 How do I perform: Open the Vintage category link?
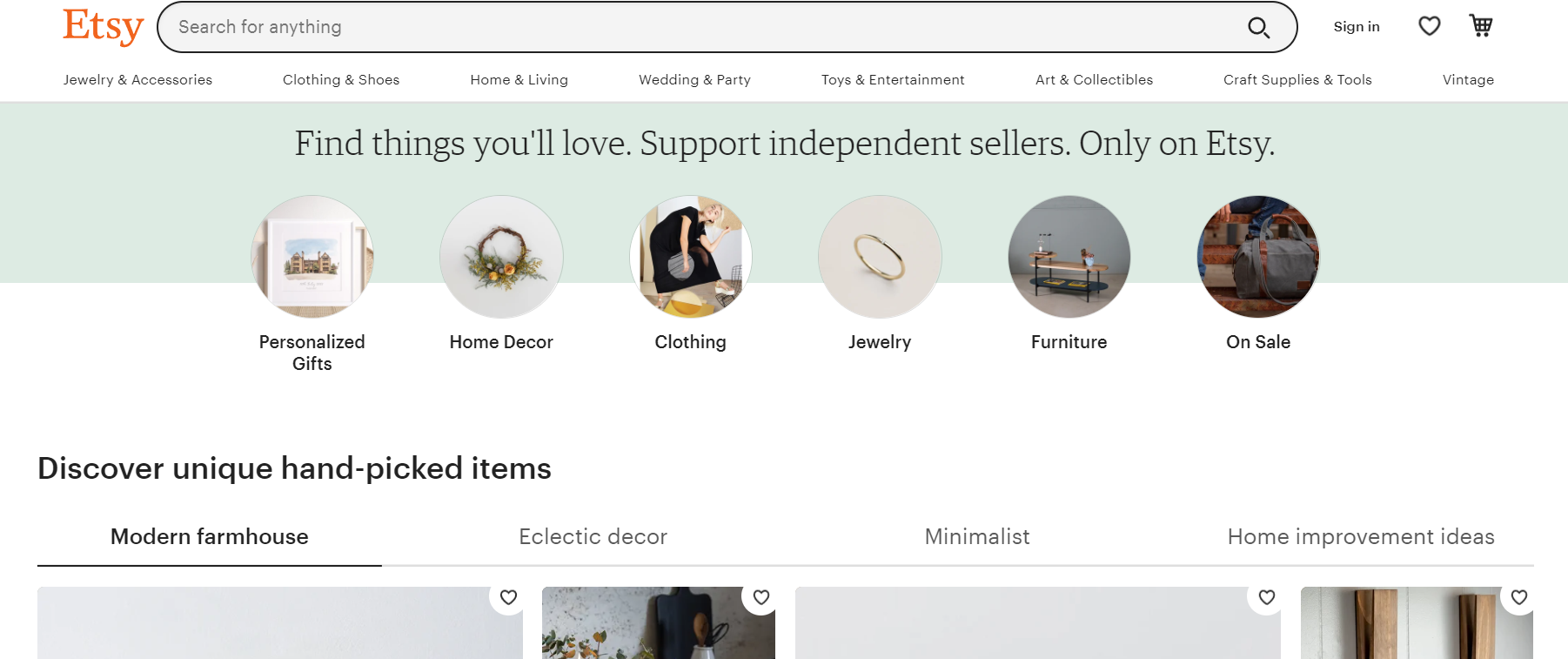coord(1467,80)
